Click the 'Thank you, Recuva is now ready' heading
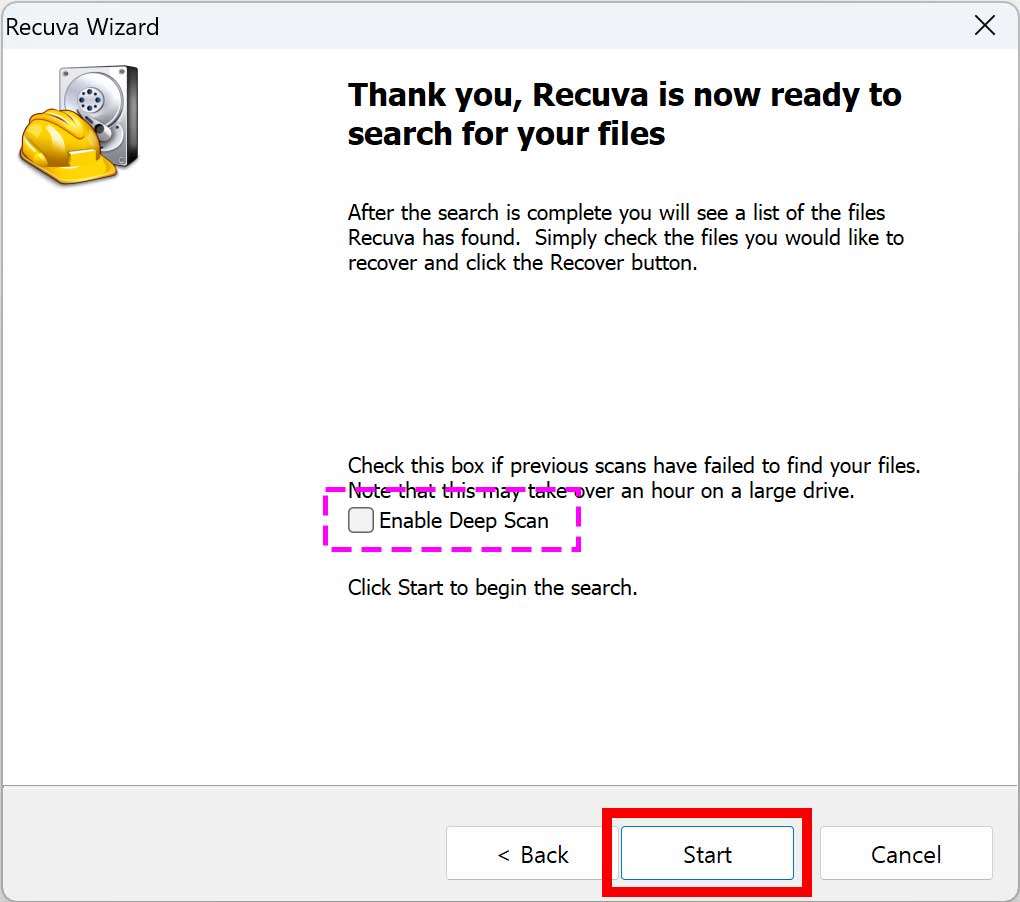This screenshot has width=1020, height=902. tap(624, 114)
